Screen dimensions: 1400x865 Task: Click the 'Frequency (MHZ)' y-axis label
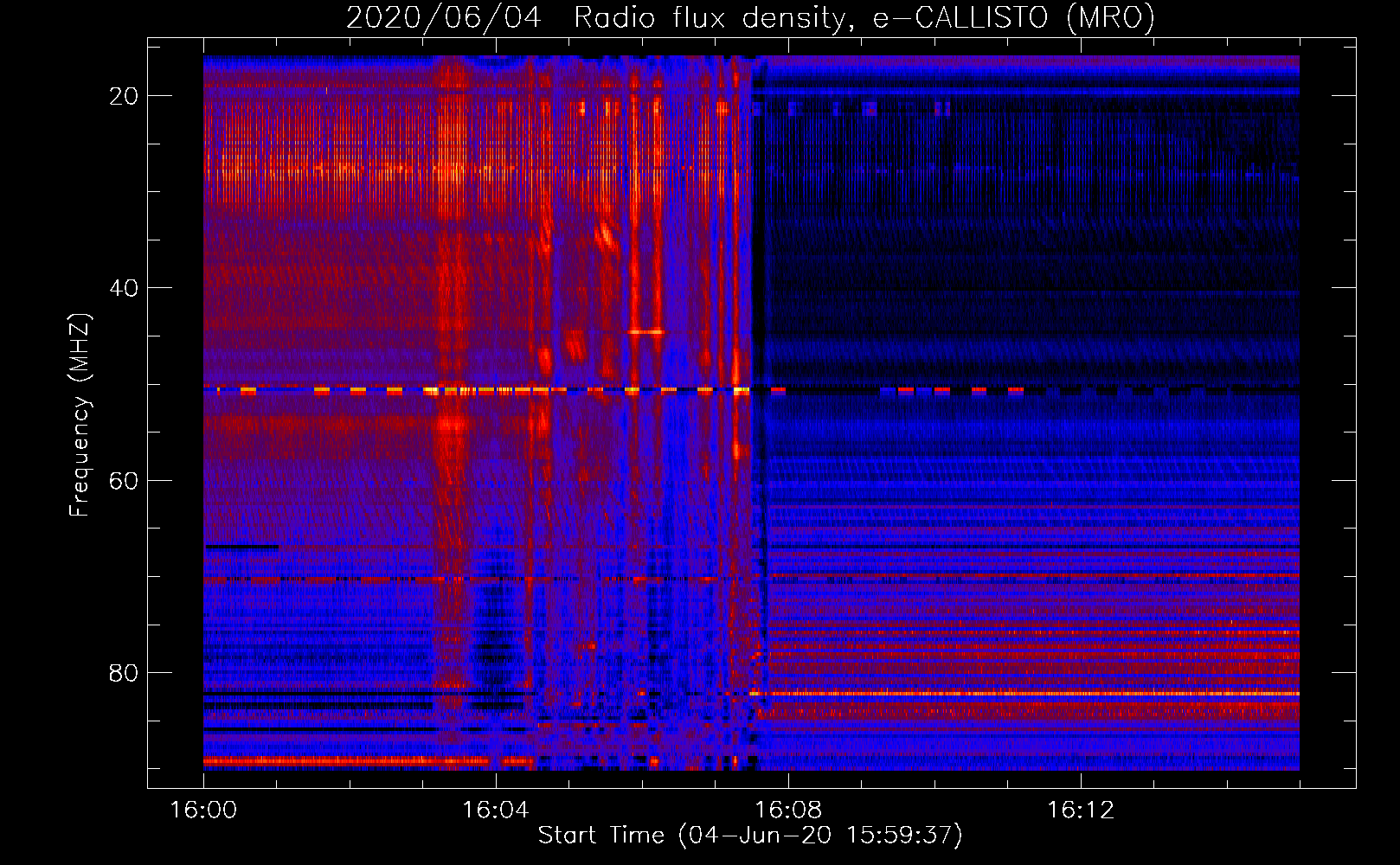click(80, 415)
